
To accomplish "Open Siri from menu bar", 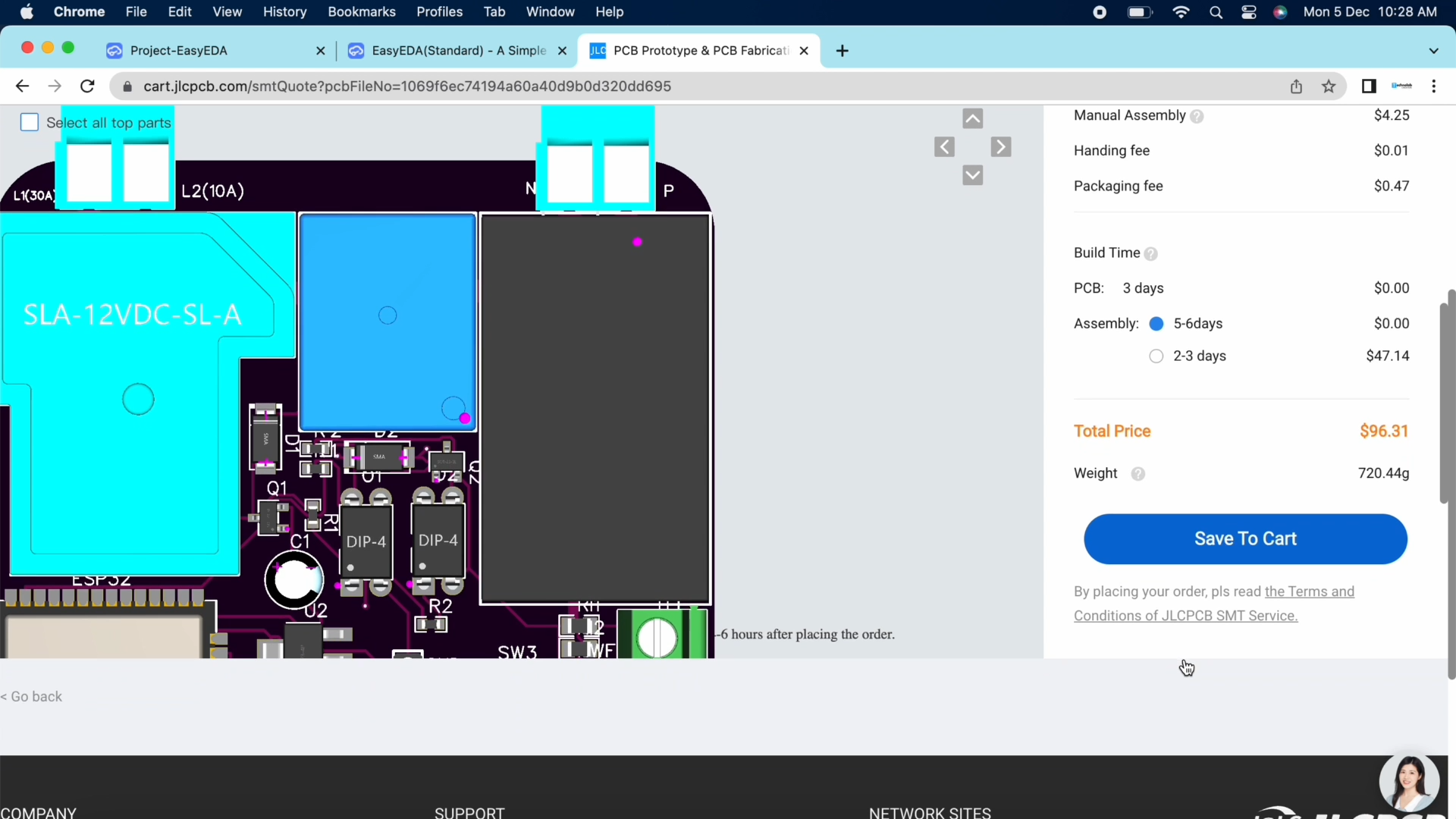I will (x=1280, y=12).
